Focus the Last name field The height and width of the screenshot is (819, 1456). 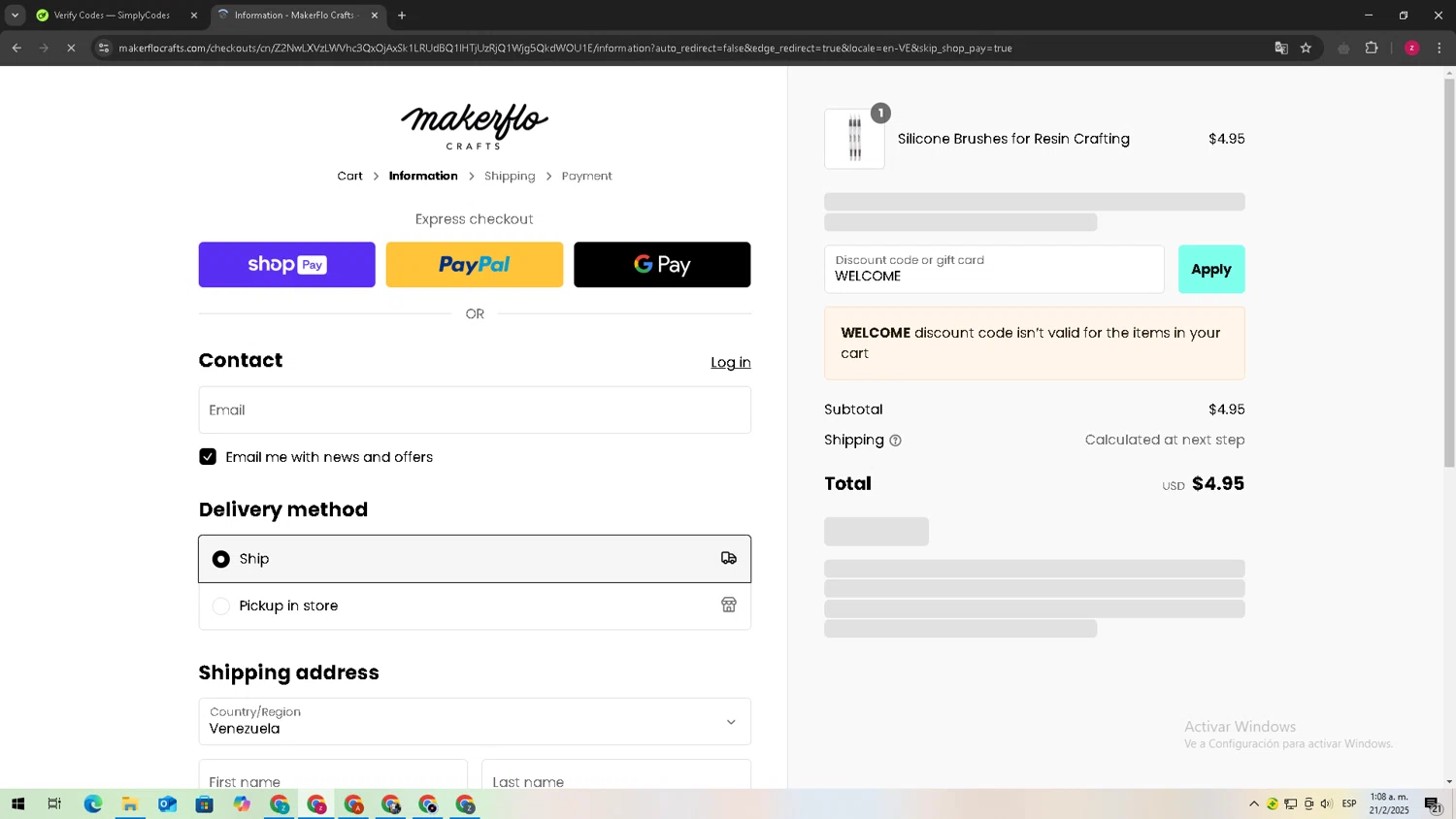pyautogui.click(x=616, y=775)
